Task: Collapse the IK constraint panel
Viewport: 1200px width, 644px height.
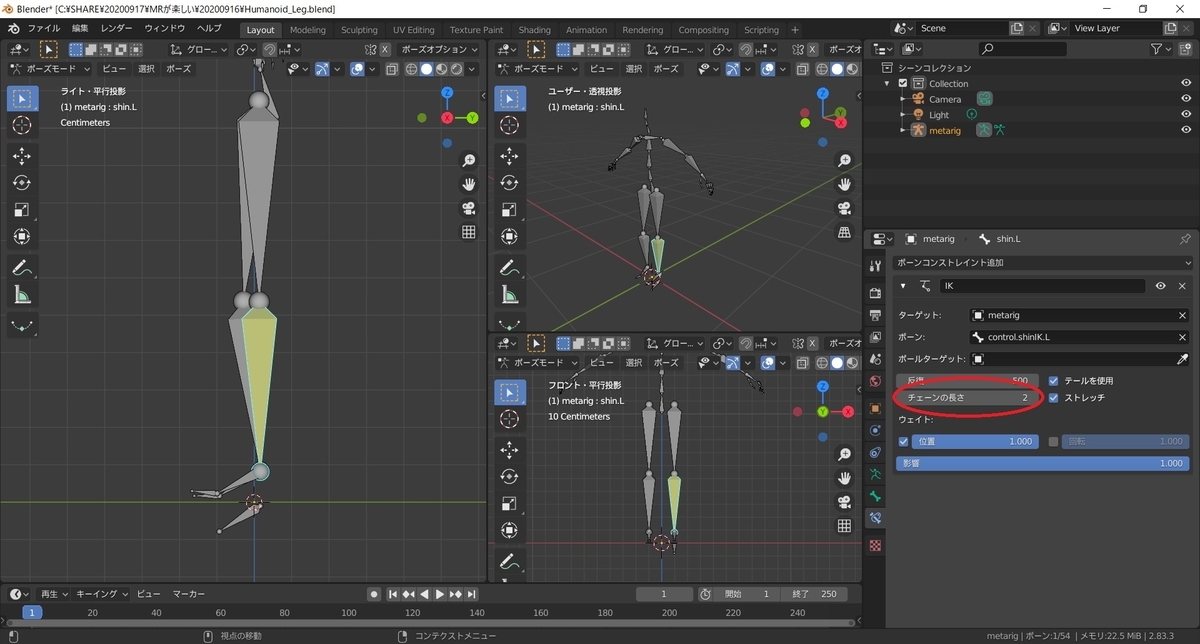Action: [902, 286]
